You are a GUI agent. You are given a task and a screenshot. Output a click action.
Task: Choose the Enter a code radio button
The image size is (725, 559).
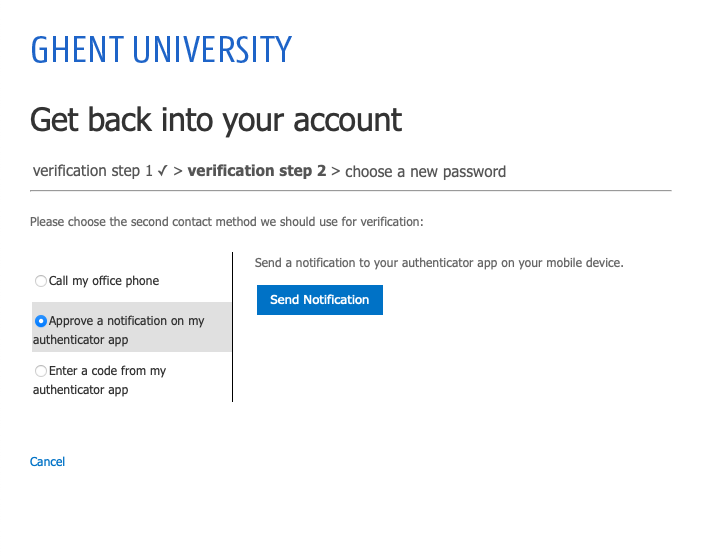(x=41, y=371)
